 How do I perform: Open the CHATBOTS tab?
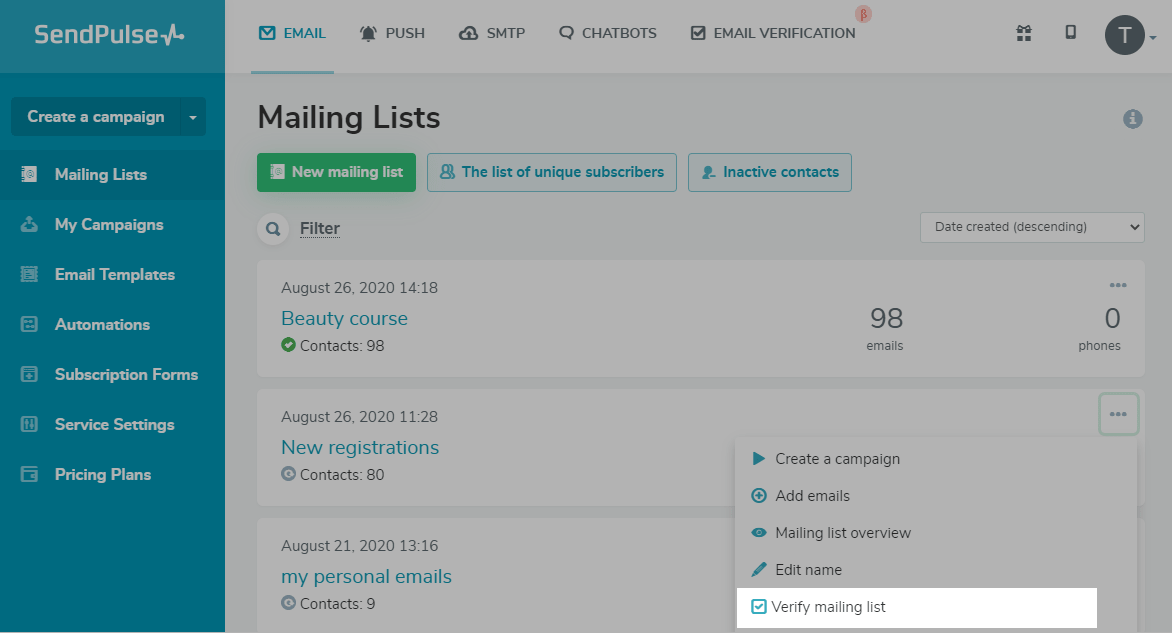tap(608, 33)
